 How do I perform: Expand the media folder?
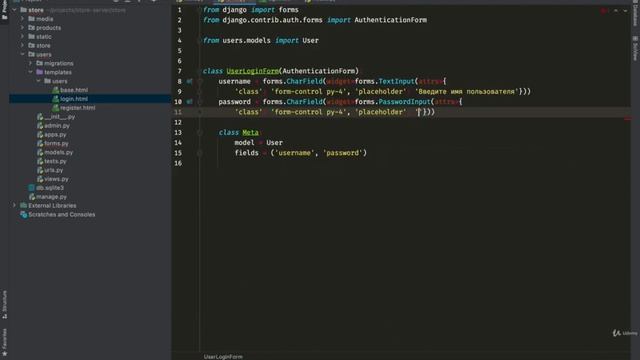[x=22, y=19]
